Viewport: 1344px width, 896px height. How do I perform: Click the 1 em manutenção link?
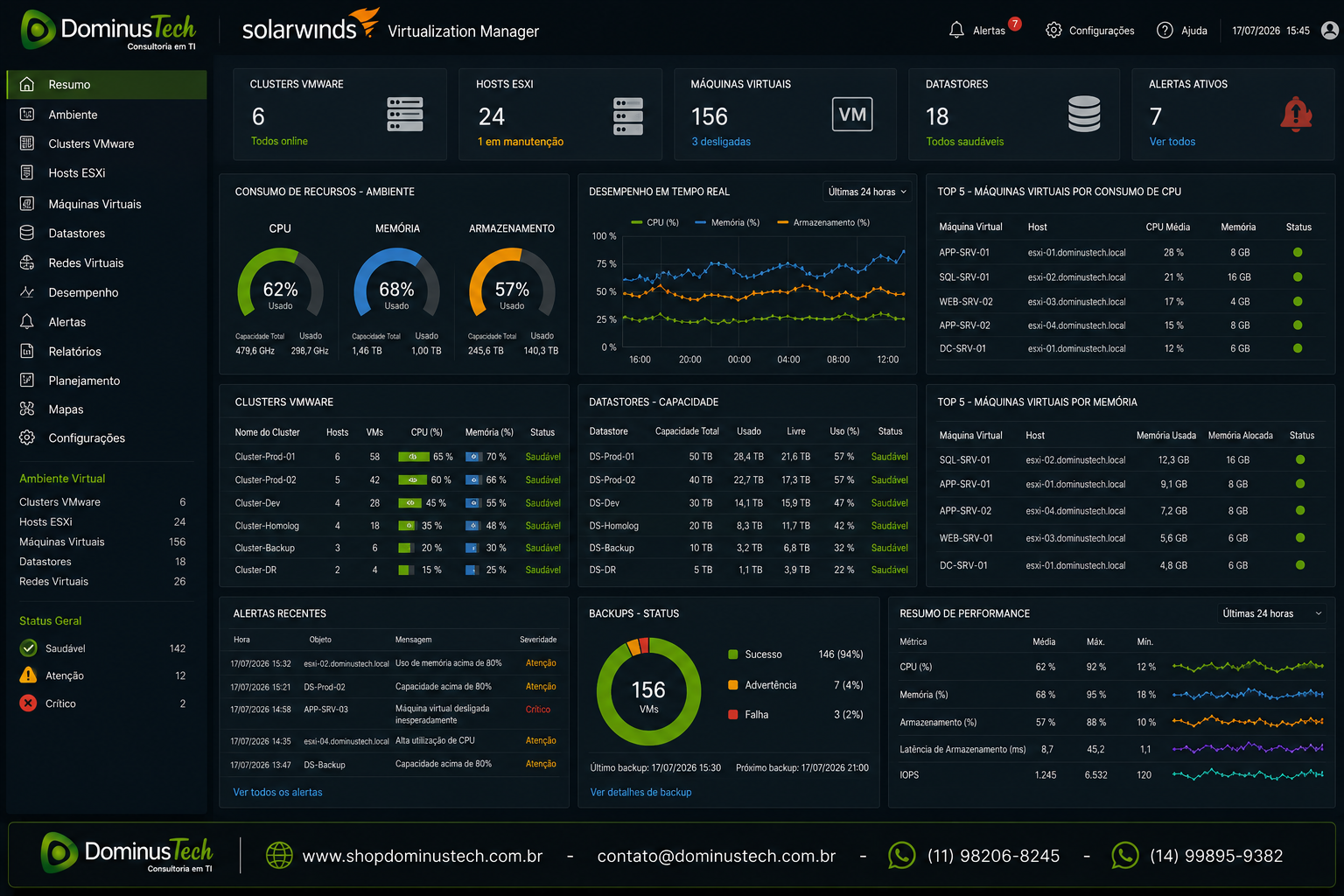pos(521,142)
